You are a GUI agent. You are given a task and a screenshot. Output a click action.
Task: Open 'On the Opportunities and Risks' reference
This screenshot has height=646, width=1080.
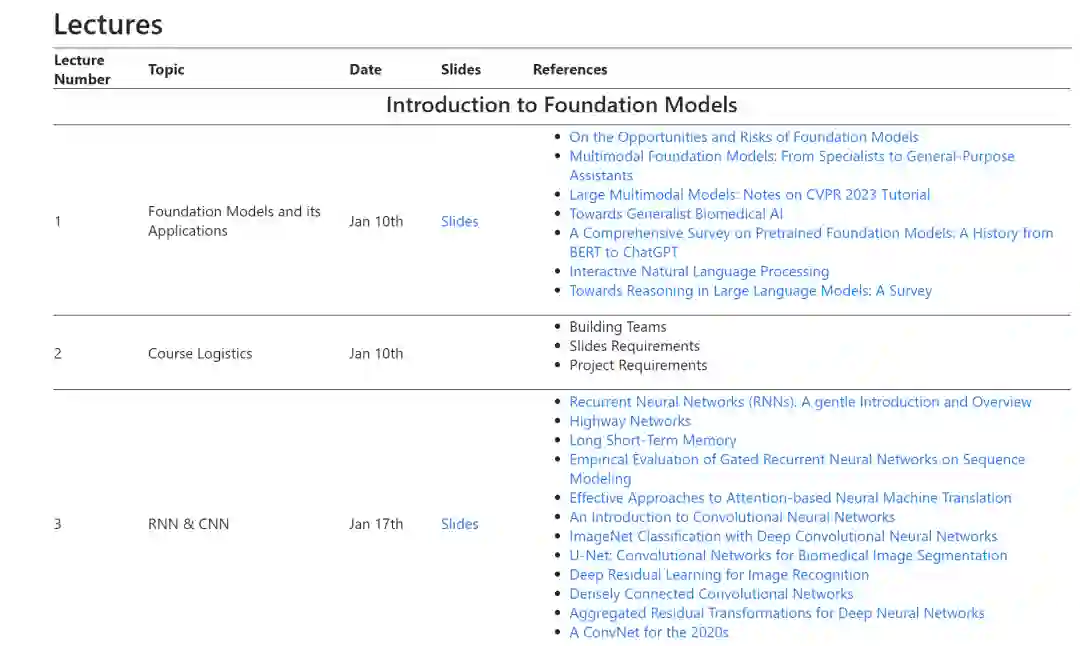click(x=743, y=138)
